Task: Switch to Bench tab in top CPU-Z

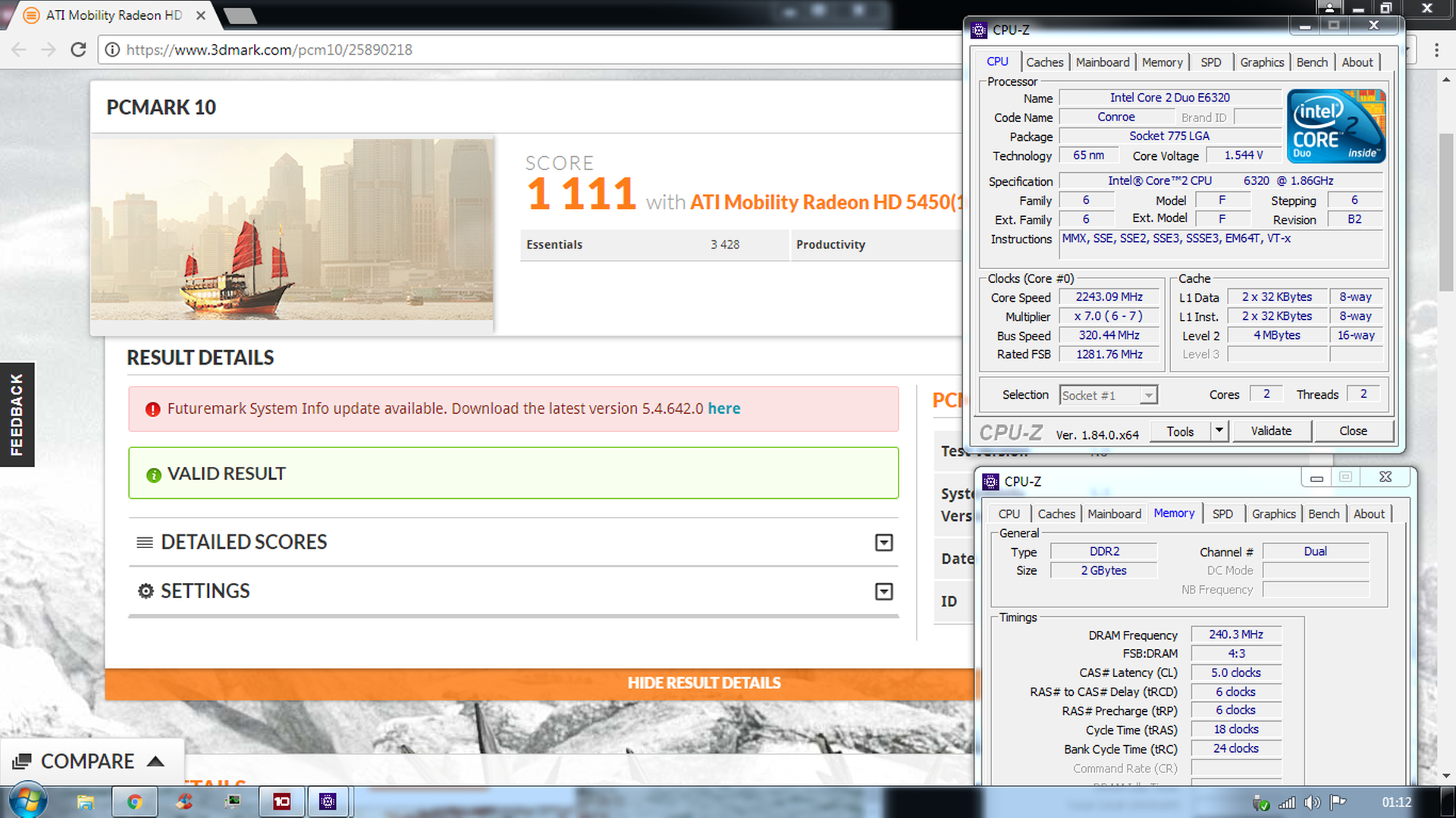Action: pos(1312,62)
